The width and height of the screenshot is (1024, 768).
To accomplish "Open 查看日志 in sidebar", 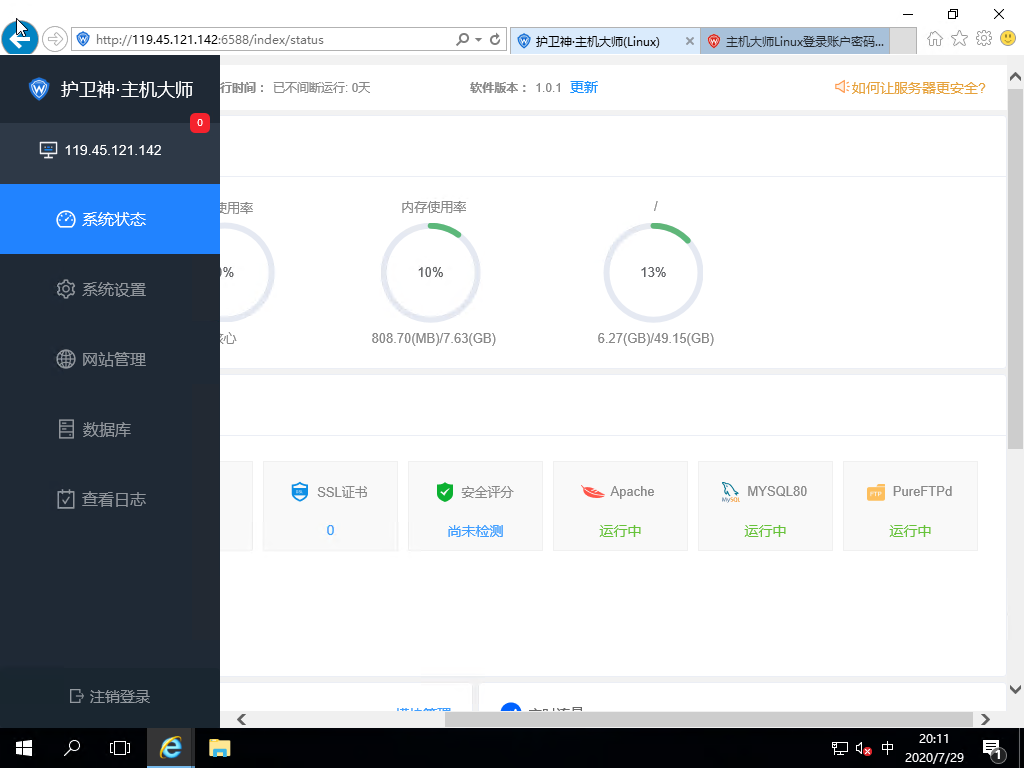I will tap(110, 500).
